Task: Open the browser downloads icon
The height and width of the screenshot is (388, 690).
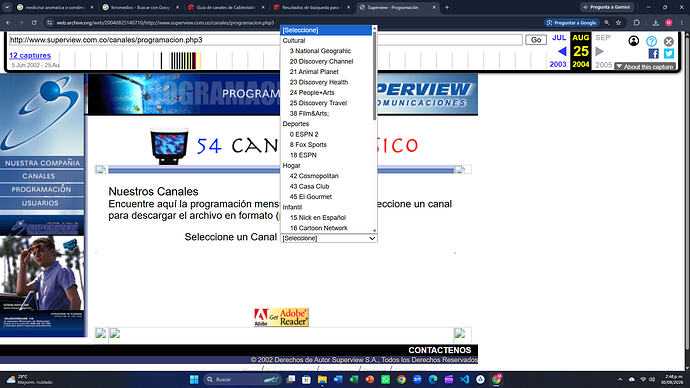Action: 655,22
